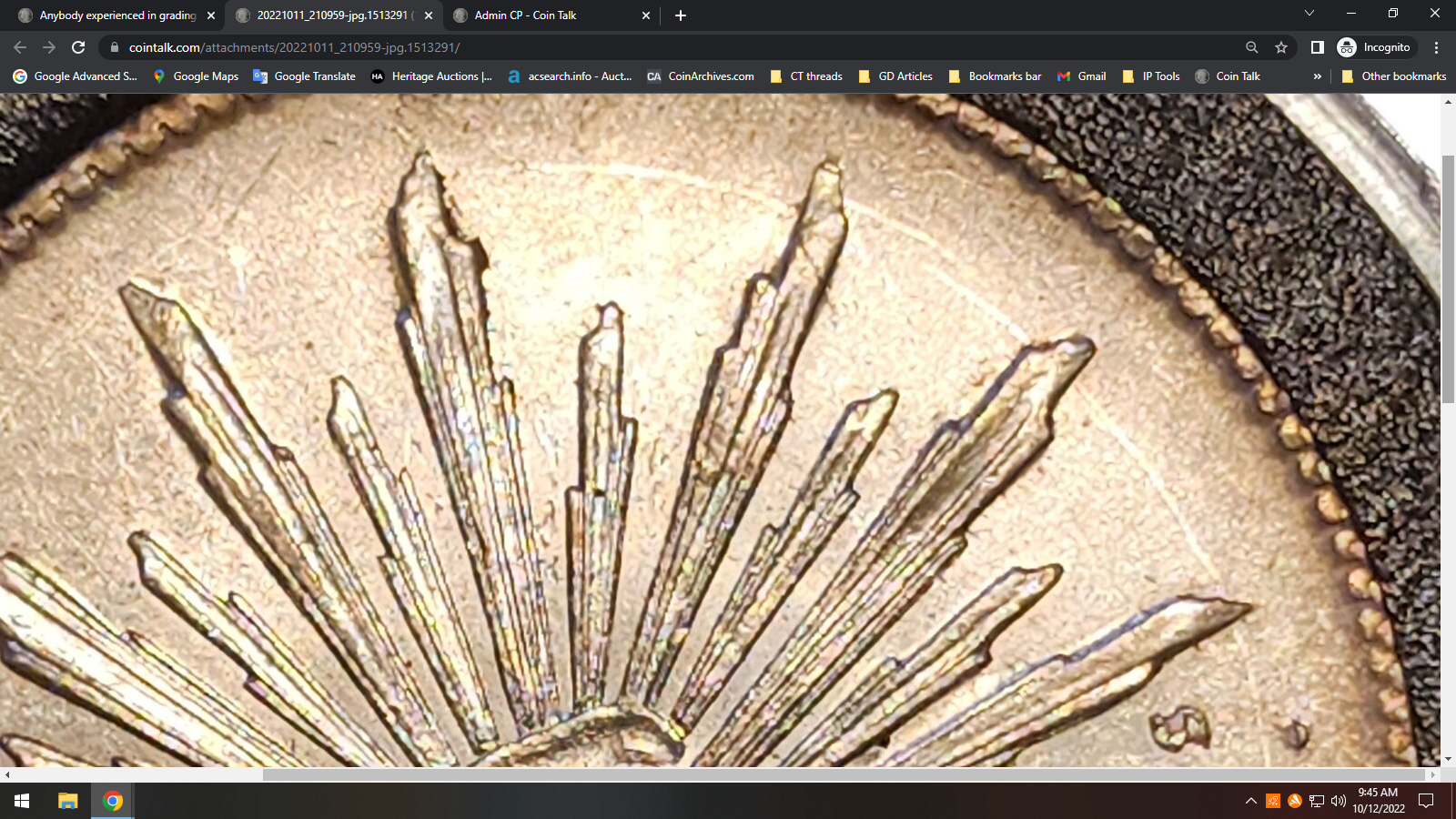Close the 'Anybody experienced in grading' tab
Viewport: 1456px width, 819px height.
pyautogui.click(x=211, y=15)
